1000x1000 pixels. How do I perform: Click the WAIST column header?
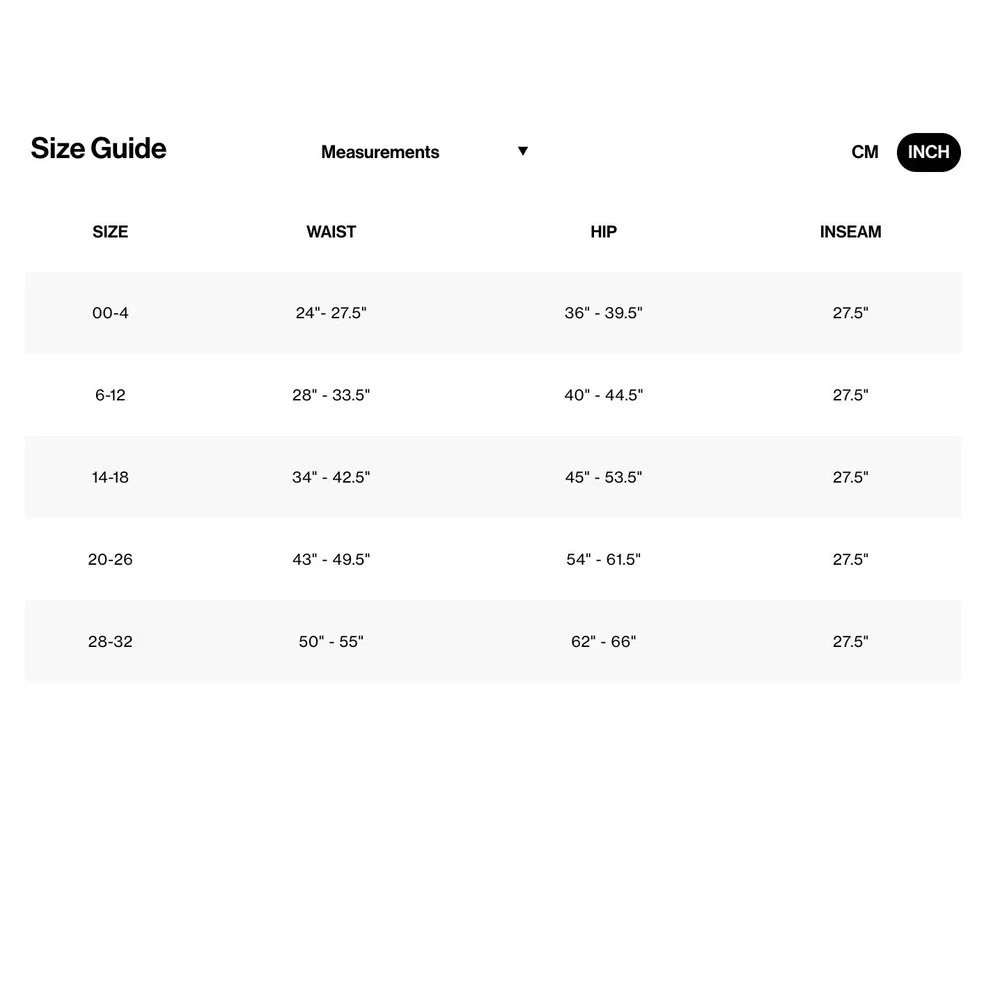[331, 232]
